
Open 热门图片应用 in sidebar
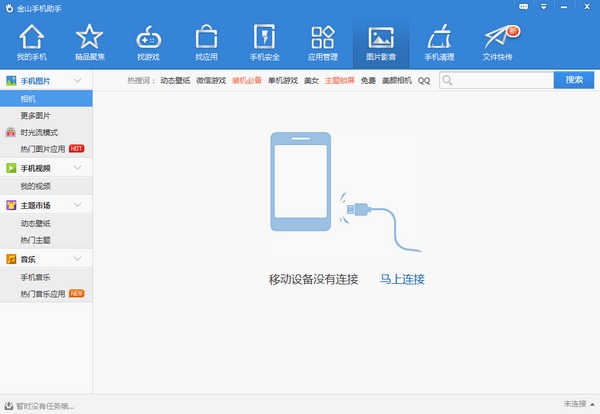tap(46, 149)
